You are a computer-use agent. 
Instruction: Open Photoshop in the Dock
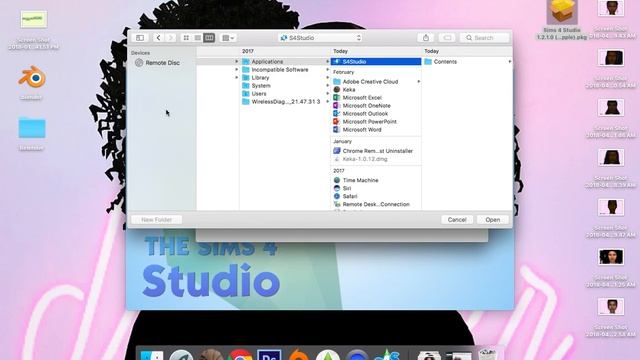tap(269, 355)
